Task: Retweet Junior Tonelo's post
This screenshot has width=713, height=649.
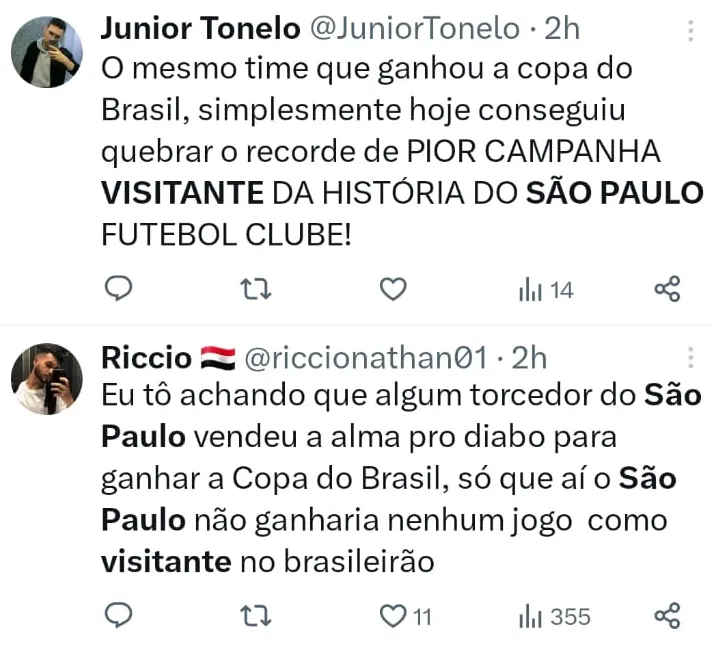Action: click(258, 289)
